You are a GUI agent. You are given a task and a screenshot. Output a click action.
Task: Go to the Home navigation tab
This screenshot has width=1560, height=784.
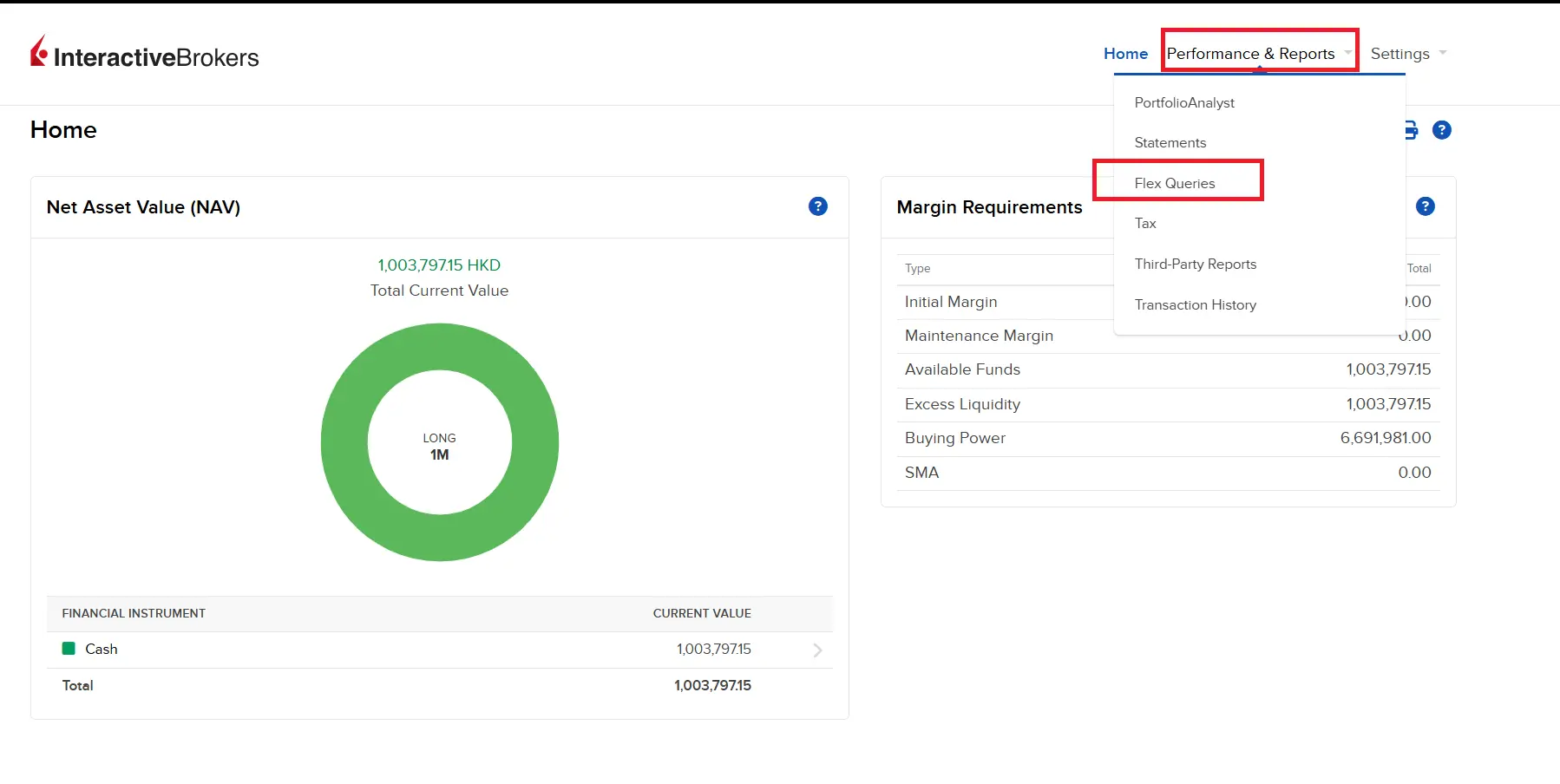point(1125,54)
